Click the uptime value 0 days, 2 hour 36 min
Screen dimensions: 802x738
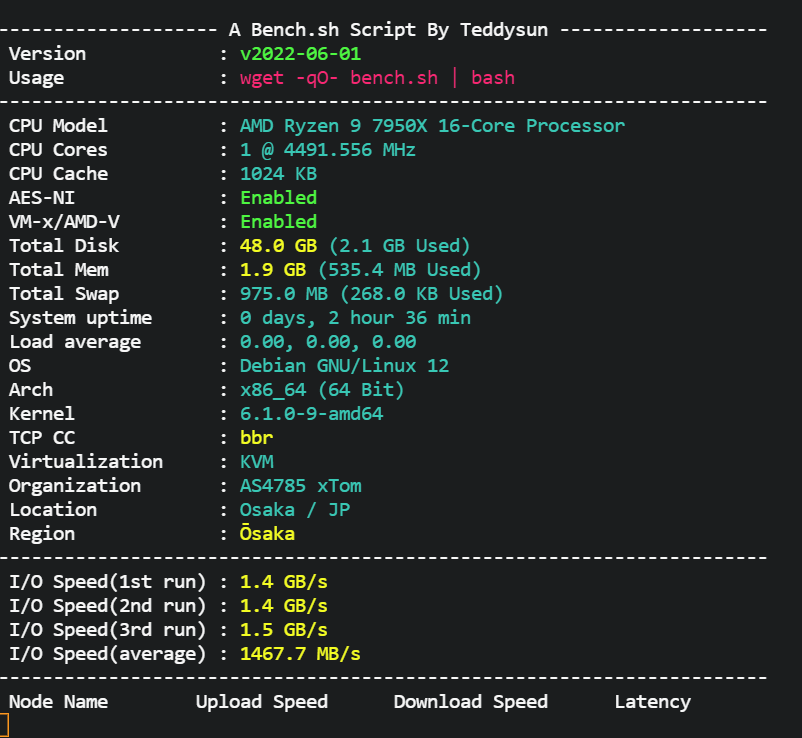pos(355,318)
